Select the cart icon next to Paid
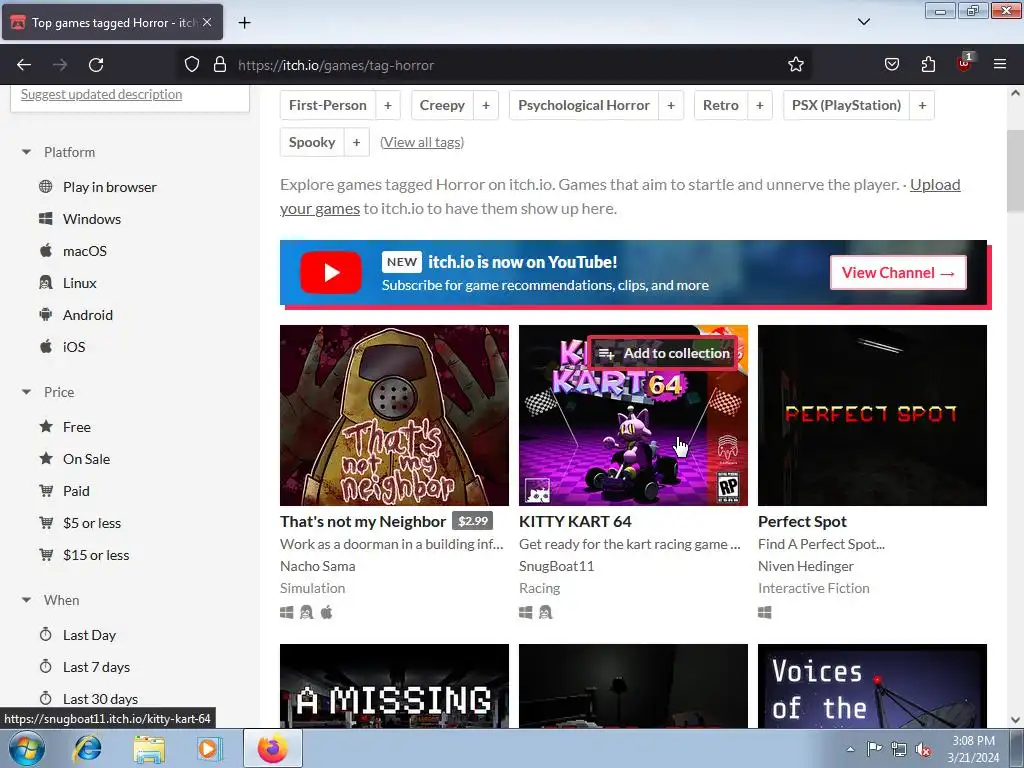1024x768 pixels. 46,491
